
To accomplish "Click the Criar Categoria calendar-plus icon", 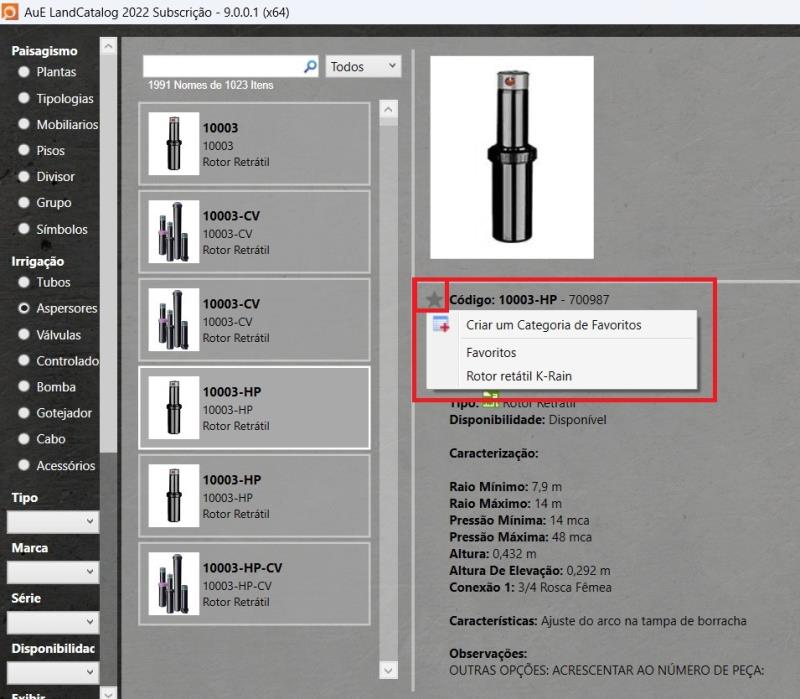I will point(441,324).
